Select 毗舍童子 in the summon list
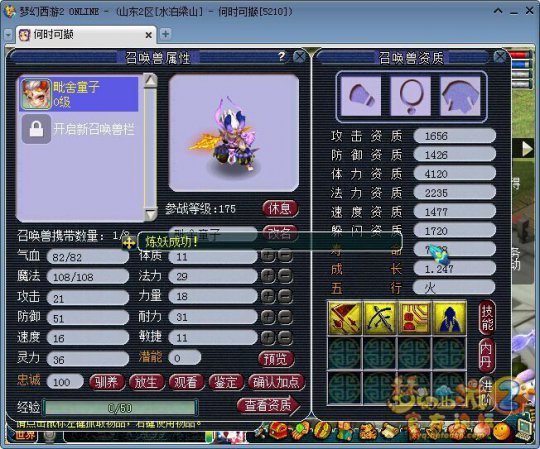Screen dimensions: 540x449 pyautogui.click(x=79, y=94)
